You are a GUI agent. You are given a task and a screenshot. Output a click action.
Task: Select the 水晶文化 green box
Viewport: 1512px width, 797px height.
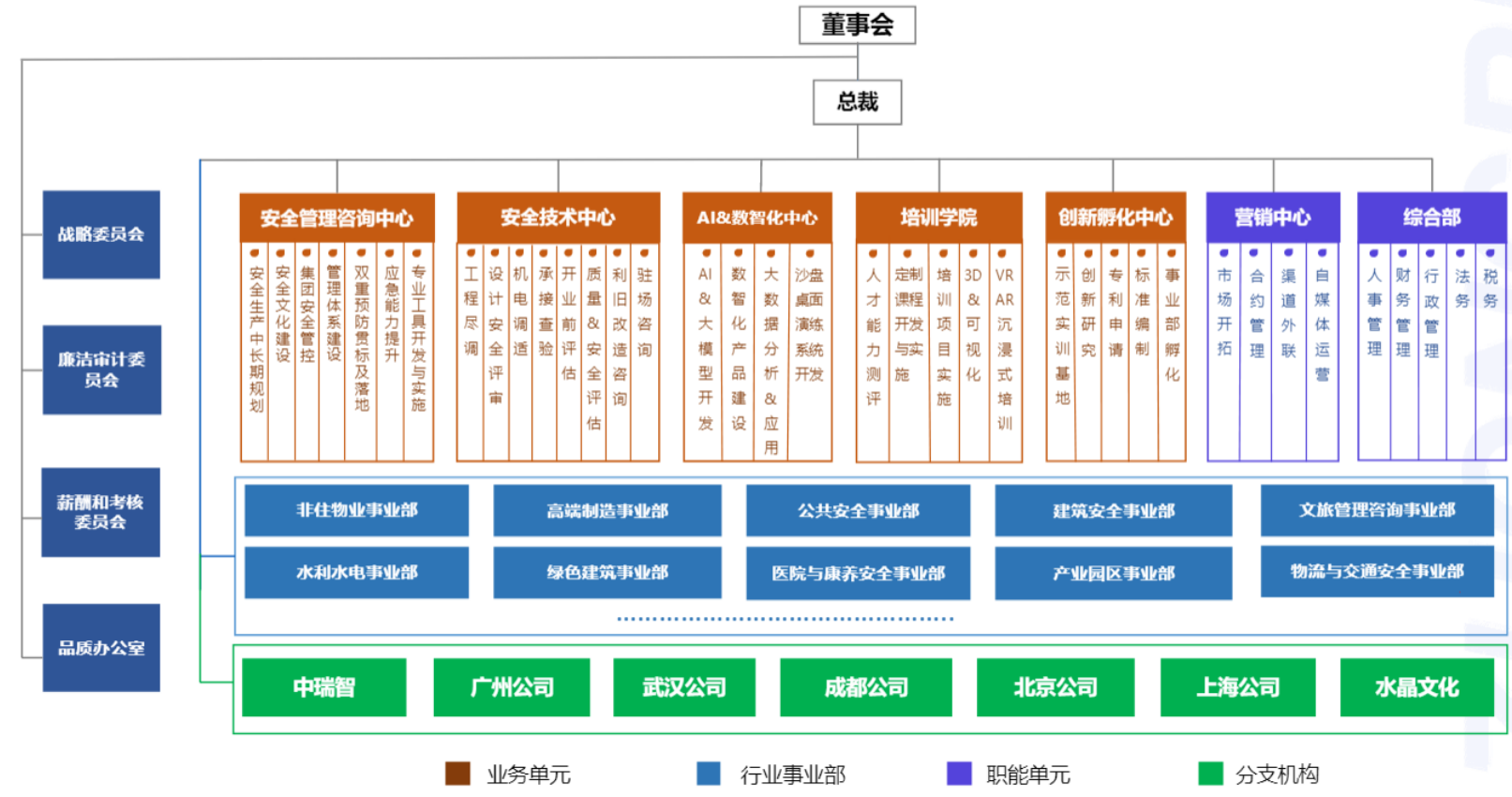[x=1416, y=687]
